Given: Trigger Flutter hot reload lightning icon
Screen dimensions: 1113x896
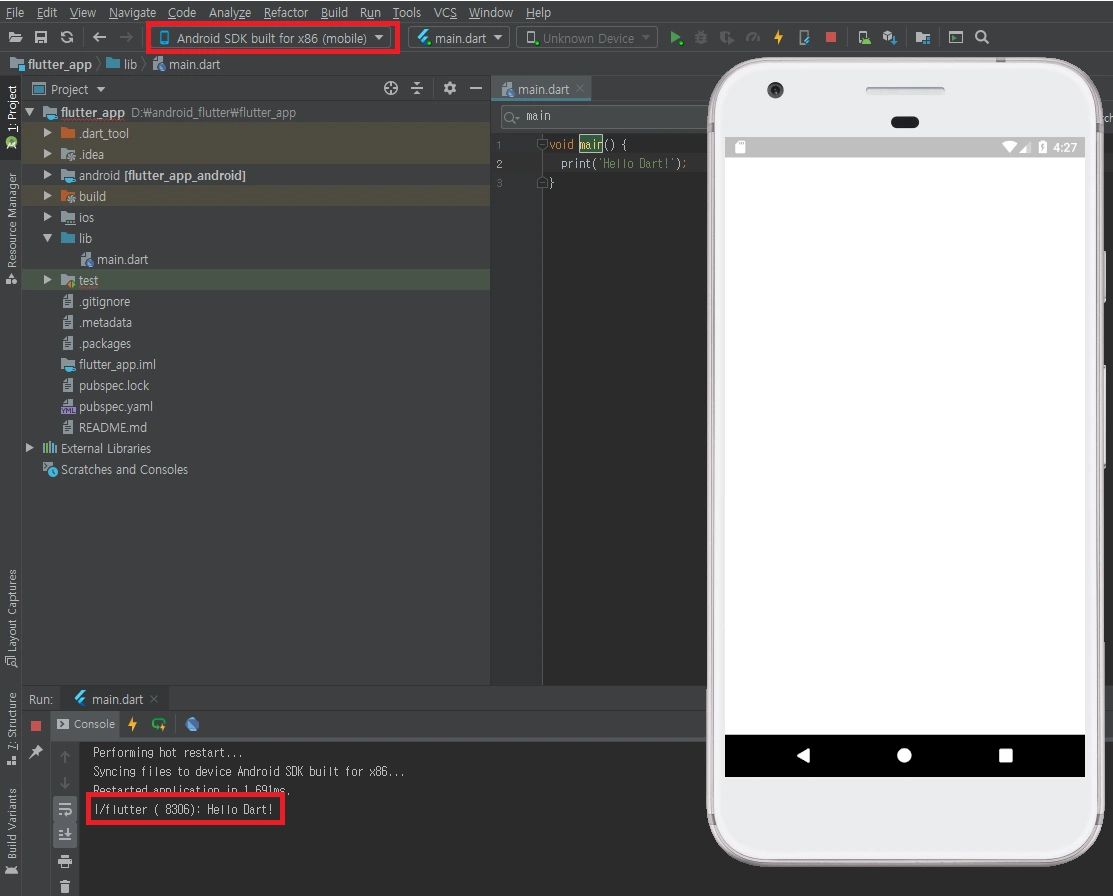Looking at the screenshot, I should (779, 38).
